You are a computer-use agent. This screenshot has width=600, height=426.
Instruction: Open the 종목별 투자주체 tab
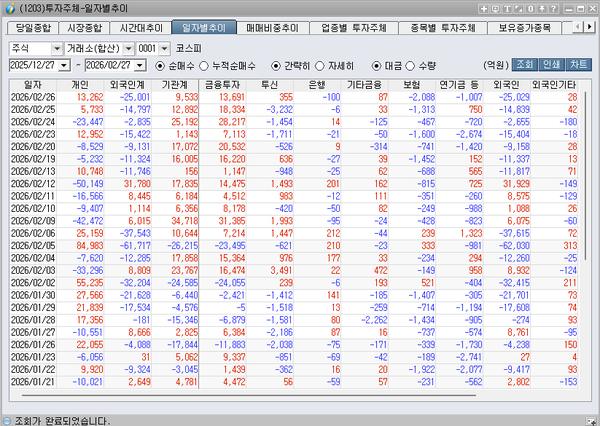(443, 28)
